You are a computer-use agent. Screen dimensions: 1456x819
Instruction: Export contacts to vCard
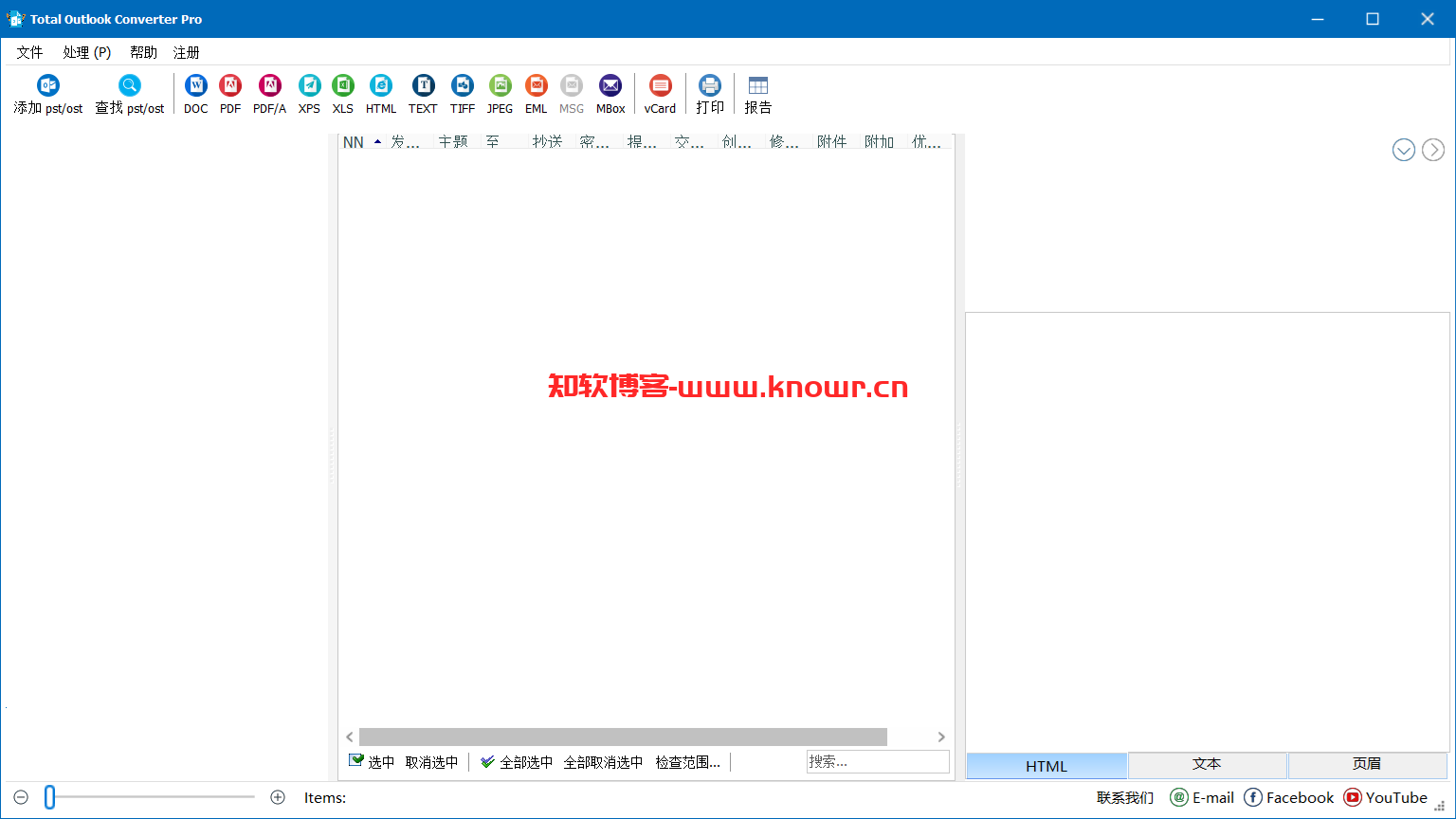click(x=661, y=95)
